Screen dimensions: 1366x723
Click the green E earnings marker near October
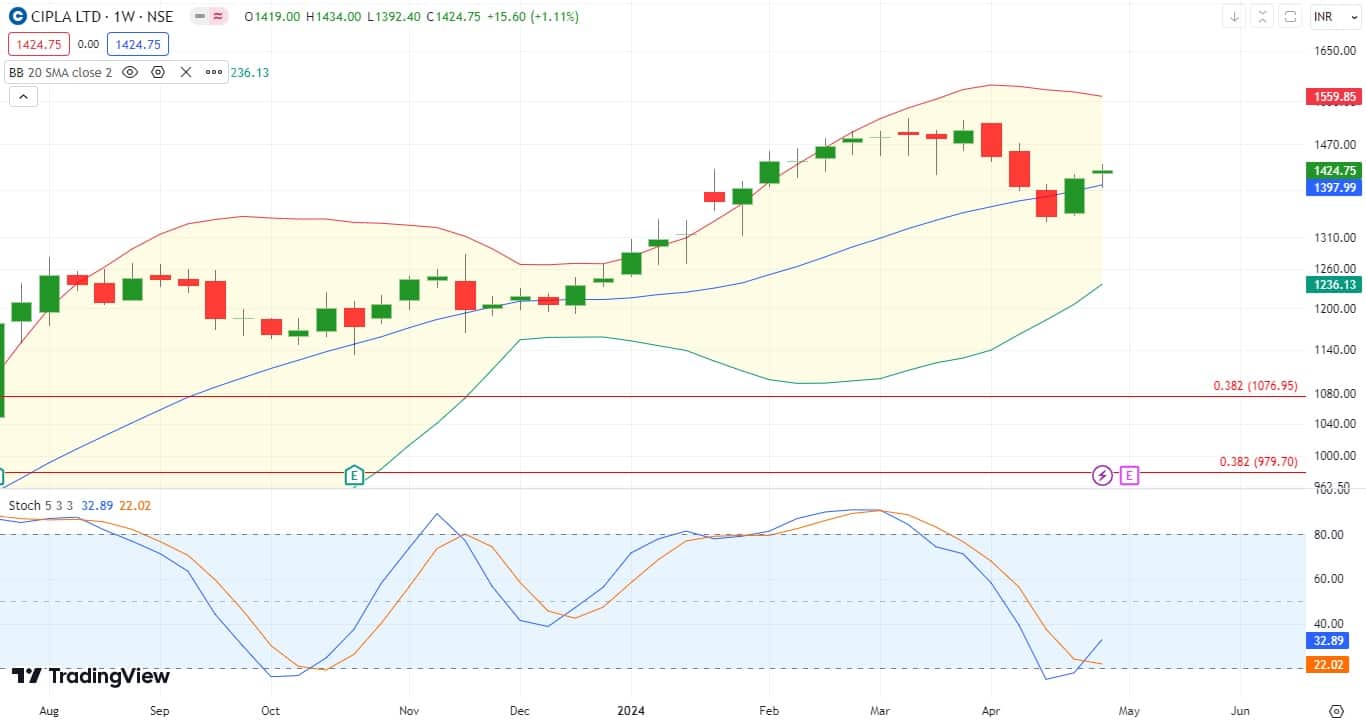(x=353, y=475)
